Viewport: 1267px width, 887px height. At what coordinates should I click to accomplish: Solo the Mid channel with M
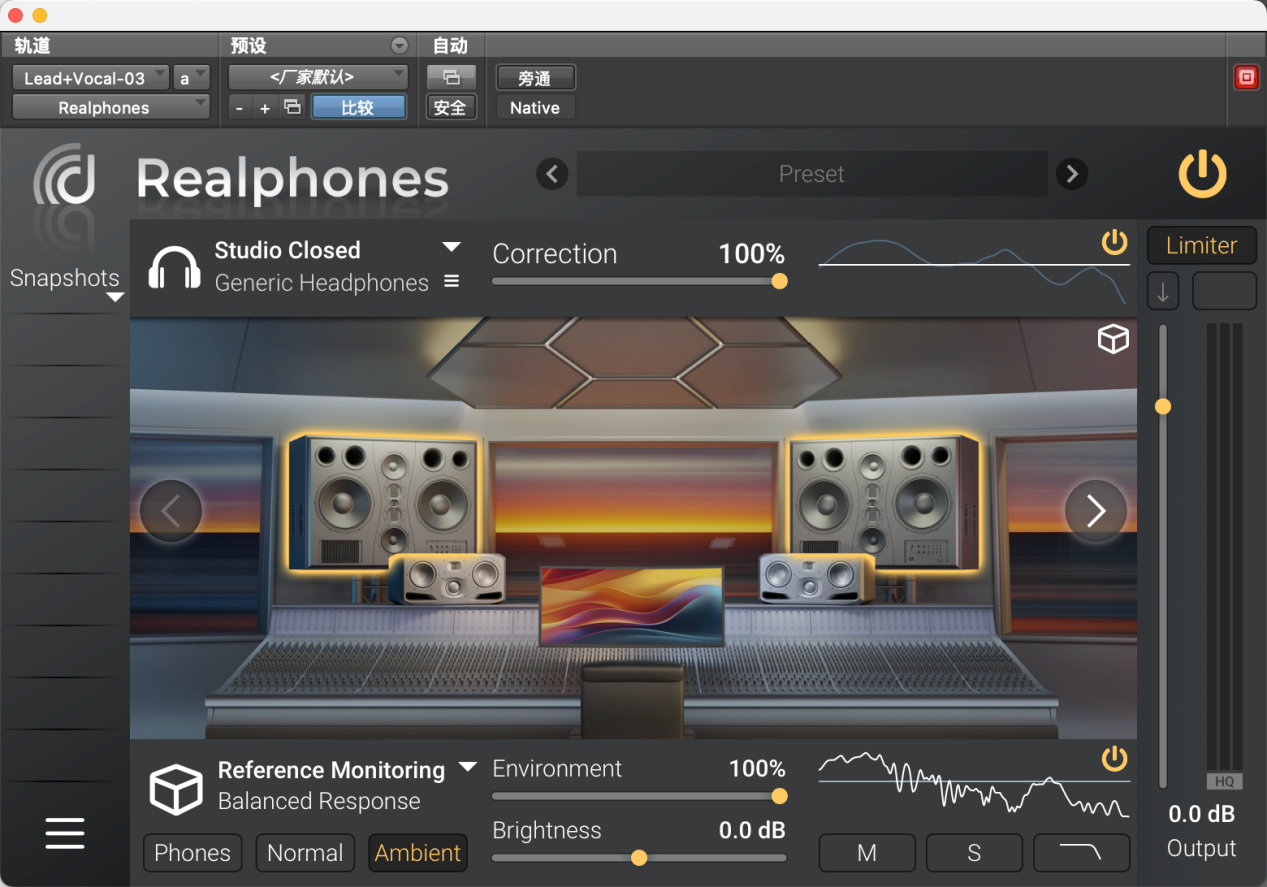click(x=867, y=853)
